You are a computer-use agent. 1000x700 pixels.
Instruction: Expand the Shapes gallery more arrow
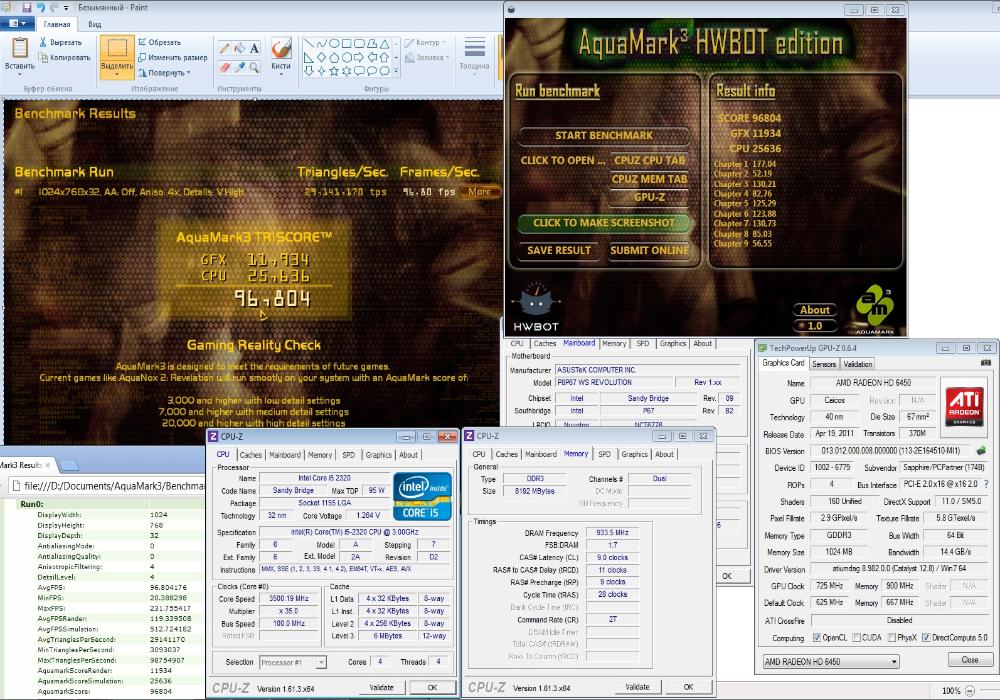click(x=396, y=71)
